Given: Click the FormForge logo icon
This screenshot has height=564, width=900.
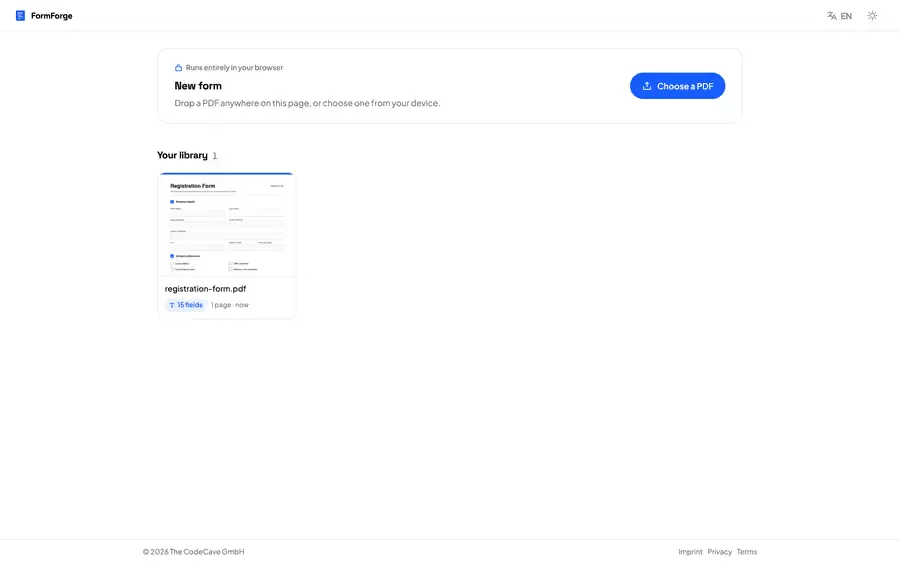Looking at the screenshot, I should point(20,15).
